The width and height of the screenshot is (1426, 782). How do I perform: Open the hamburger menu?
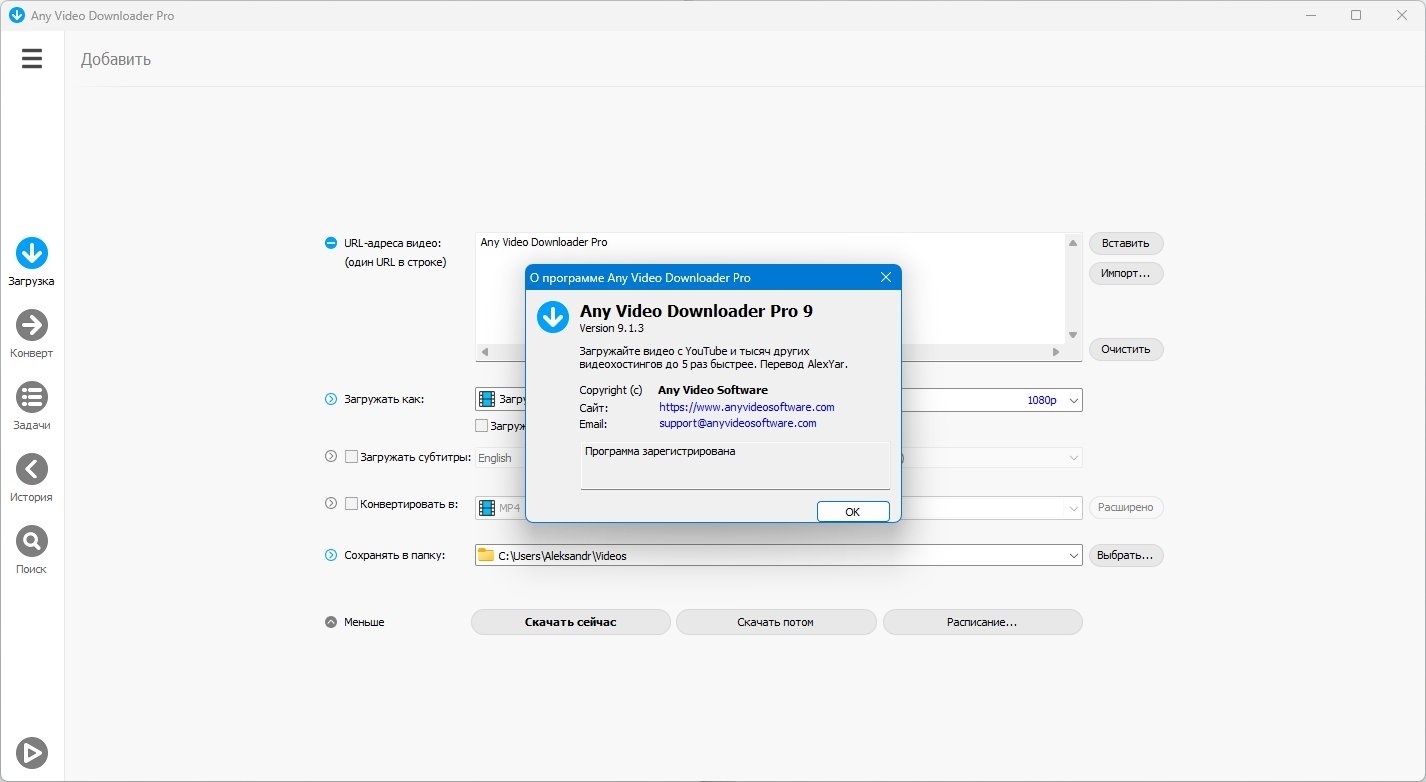(x=32, y=59)
